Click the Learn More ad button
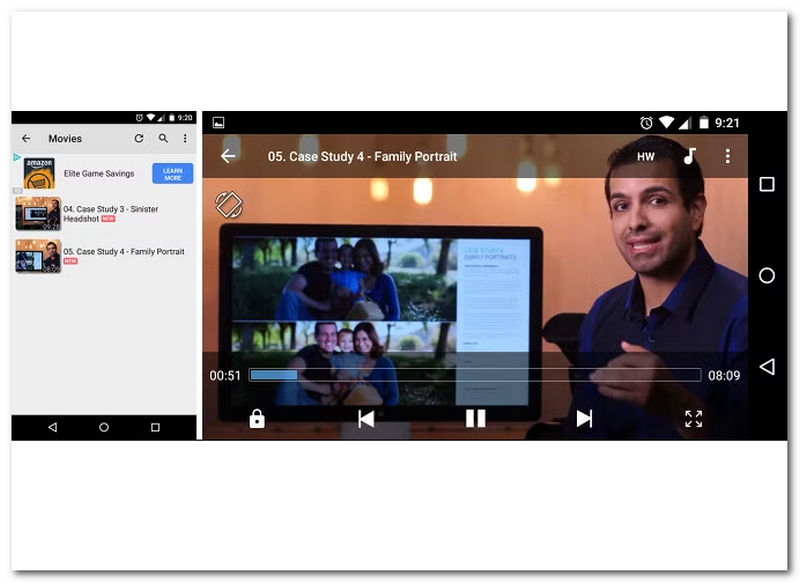The height and width of the screenshot is (583, 800). 172,174
